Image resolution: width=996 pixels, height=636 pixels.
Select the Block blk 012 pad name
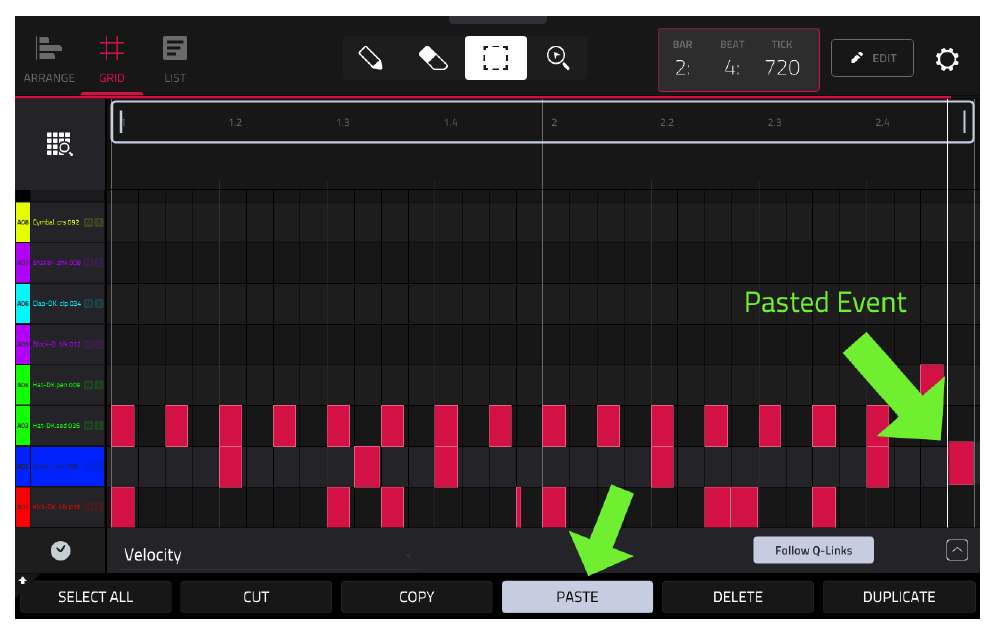57,344
